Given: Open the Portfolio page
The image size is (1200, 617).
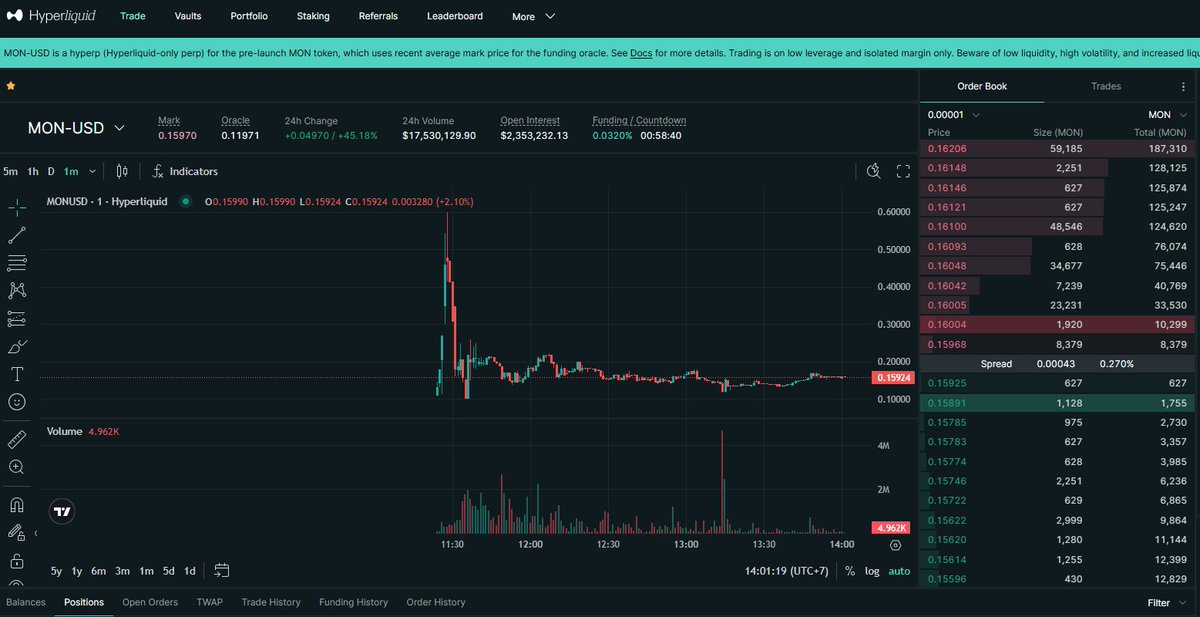Looking at the screenshot, I should pos(249,17).
